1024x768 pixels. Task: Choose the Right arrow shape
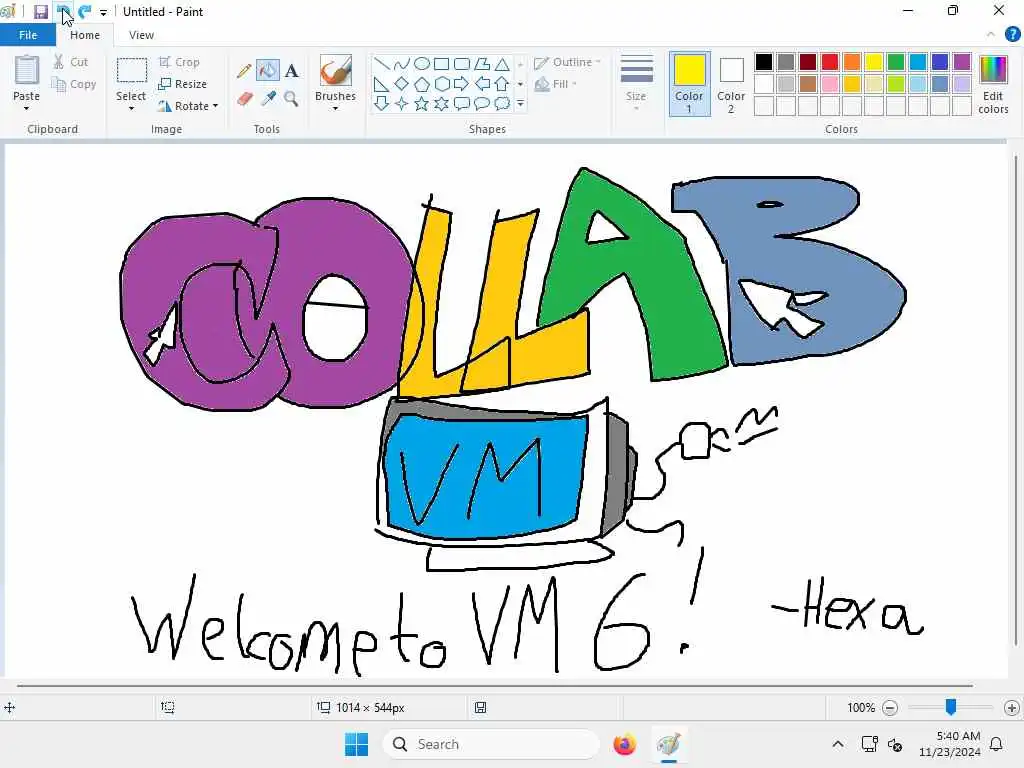[x=462, y=84]
